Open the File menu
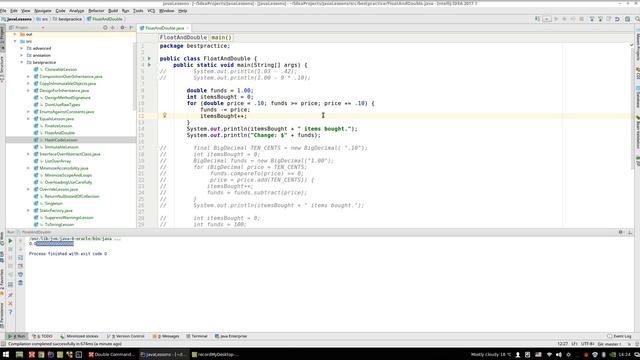Screen dimensions: 640x360 click(3, 11)
